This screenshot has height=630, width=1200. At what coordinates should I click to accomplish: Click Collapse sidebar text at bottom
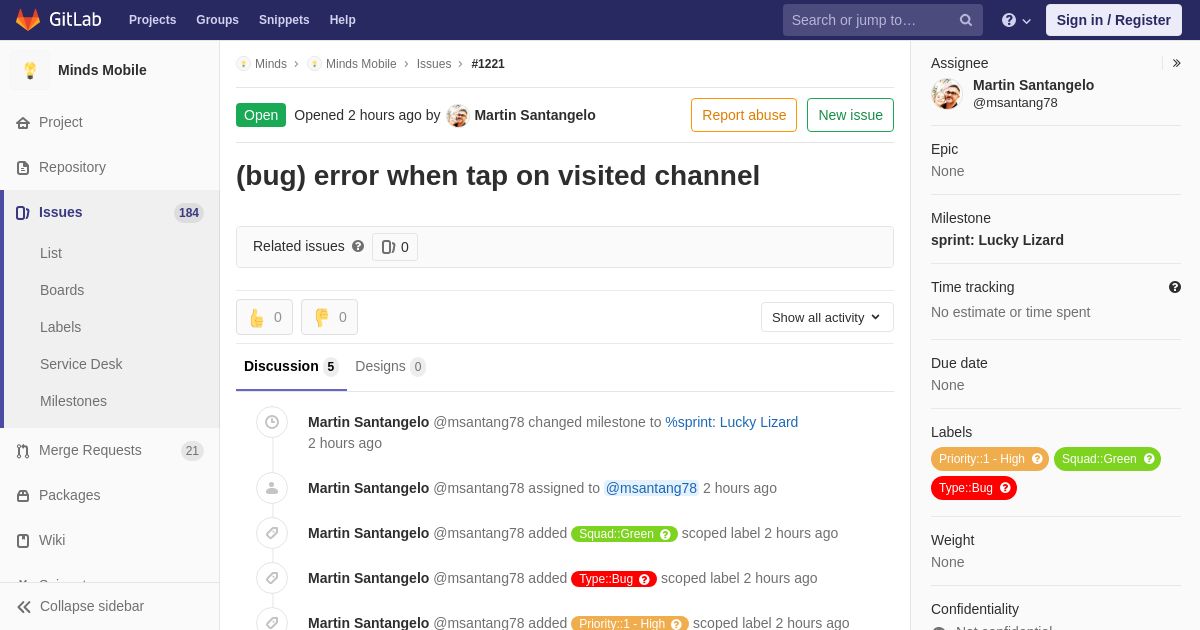click(x=92, y=606)
